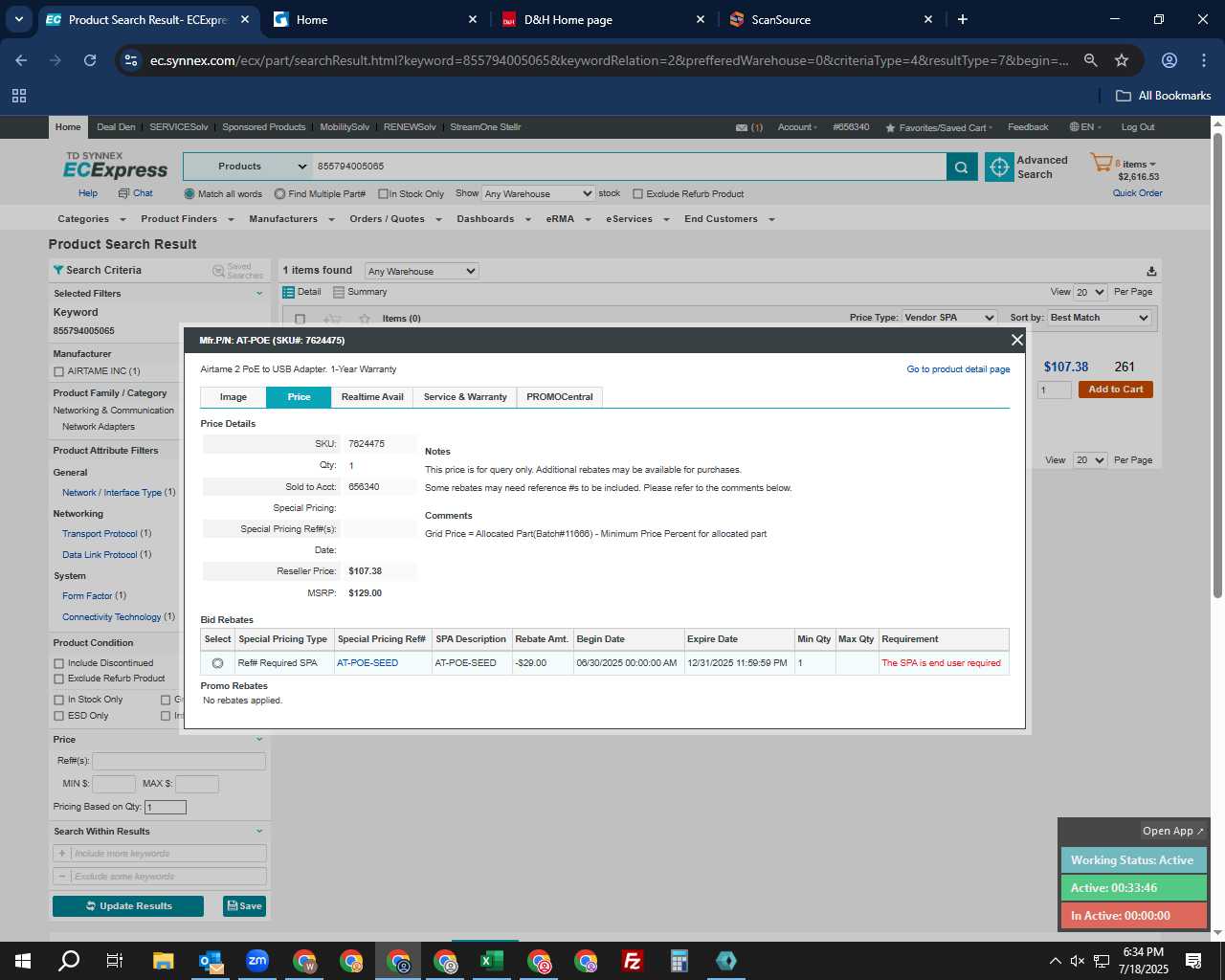
Task: Click keyword search input field
Action: [x=629, y=167]
